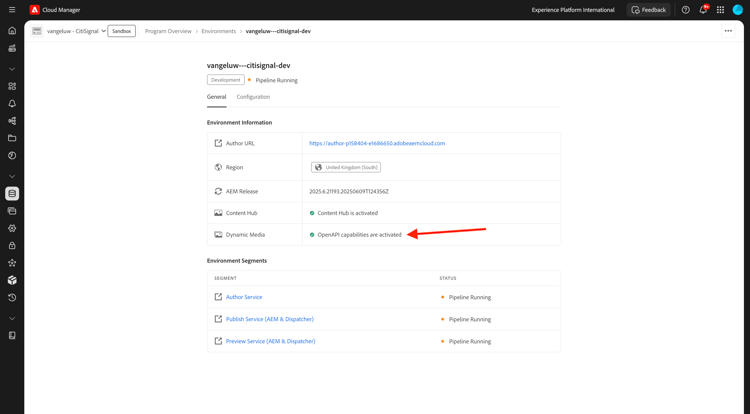Viewport: 750px width, 414px height.
Task: Open the hamburger navigation menu
Action: point(12,10)
